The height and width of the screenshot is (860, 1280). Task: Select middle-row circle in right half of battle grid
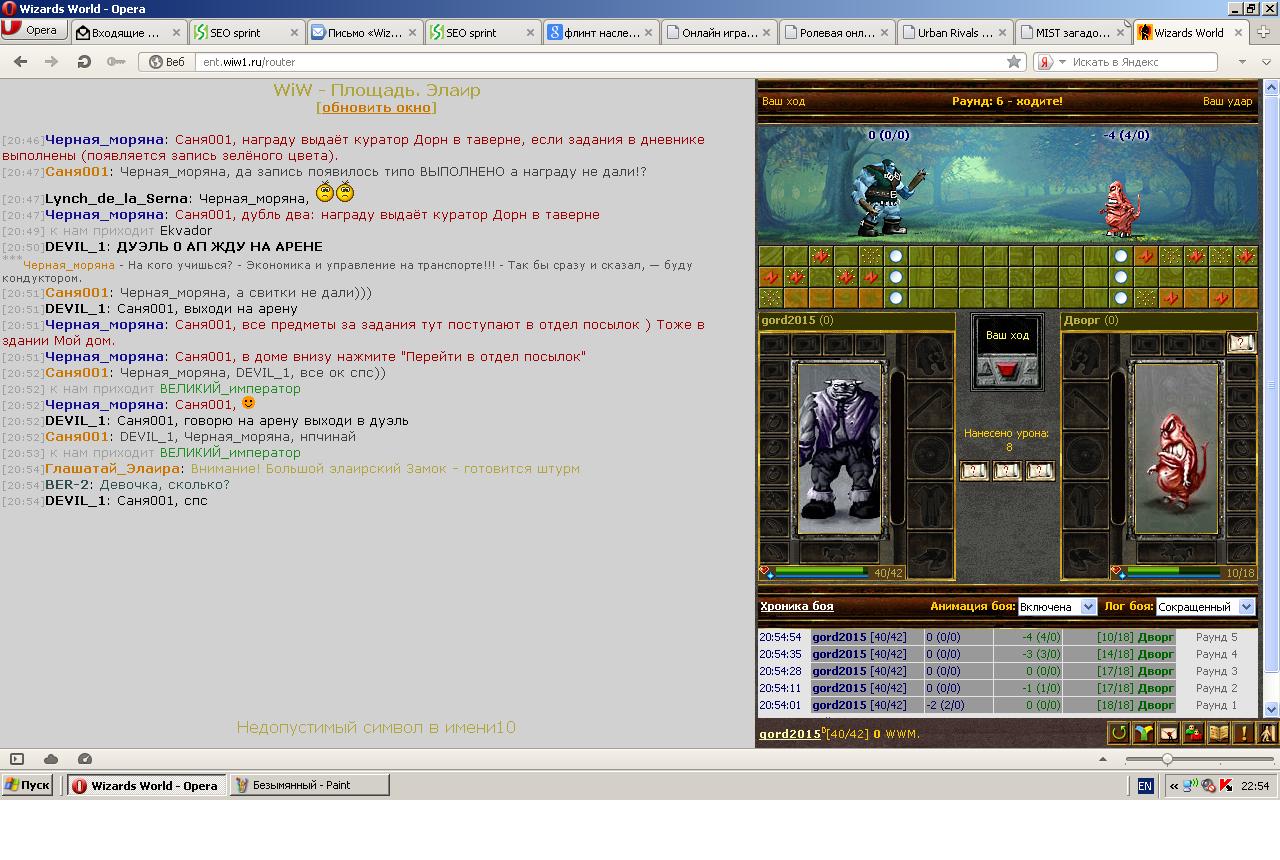[x=1121, y=277]
